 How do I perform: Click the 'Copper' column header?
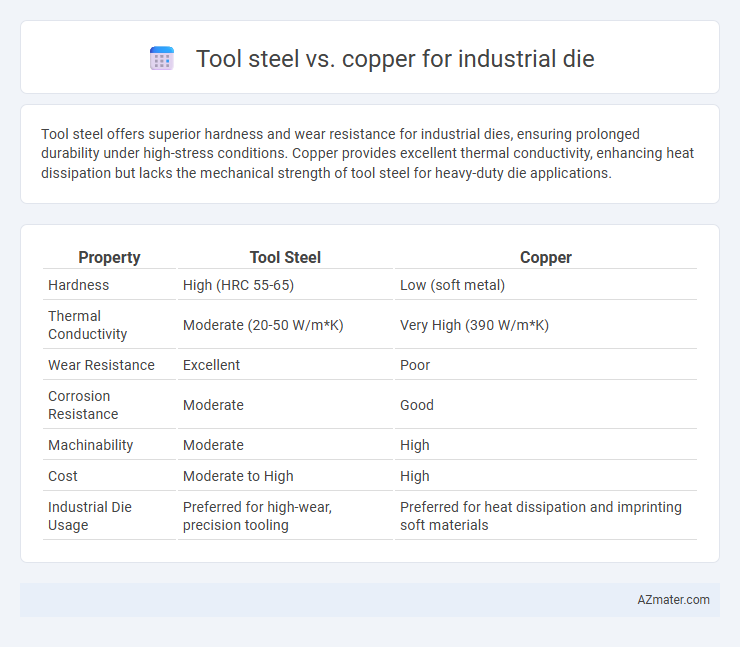[546, 257]
